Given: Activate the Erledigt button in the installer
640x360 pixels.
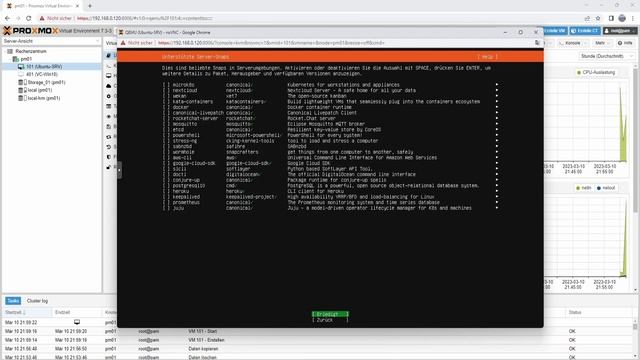Looking at the screenshot, I should pos(330,314).
